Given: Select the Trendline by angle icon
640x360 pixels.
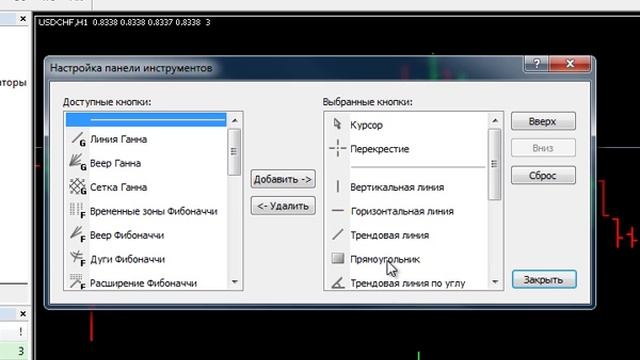Looking at the screenshot, I should [338, 282].
